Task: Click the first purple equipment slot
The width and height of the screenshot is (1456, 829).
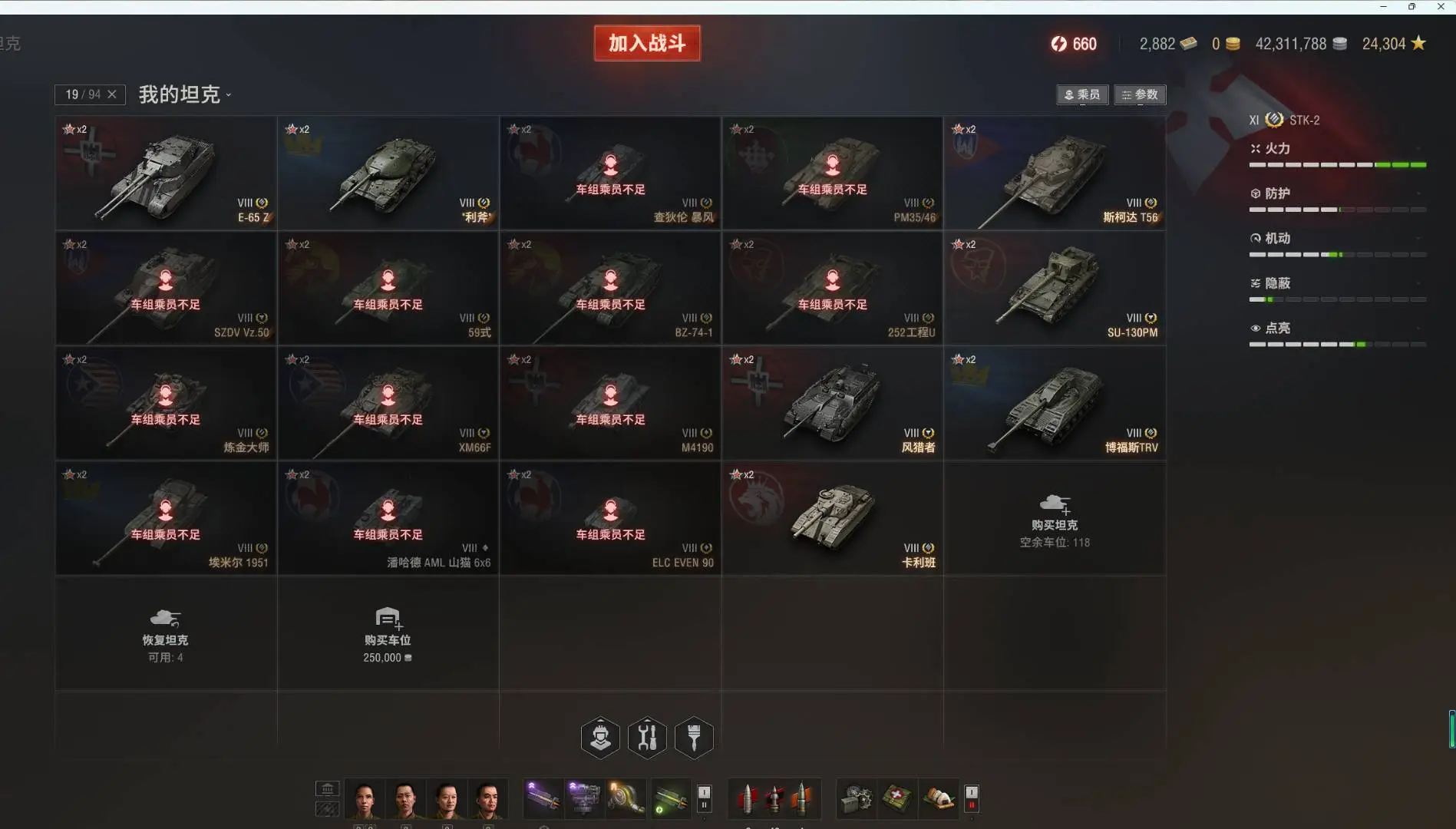Action: point(543,798)
